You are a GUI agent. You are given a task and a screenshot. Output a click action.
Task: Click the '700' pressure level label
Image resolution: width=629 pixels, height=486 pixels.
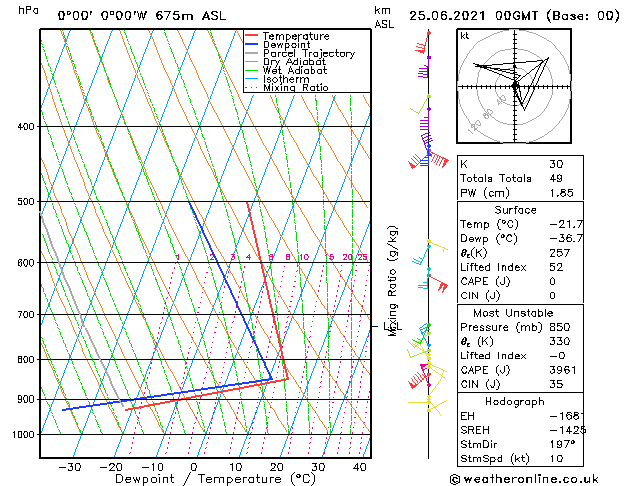[27, 315]
